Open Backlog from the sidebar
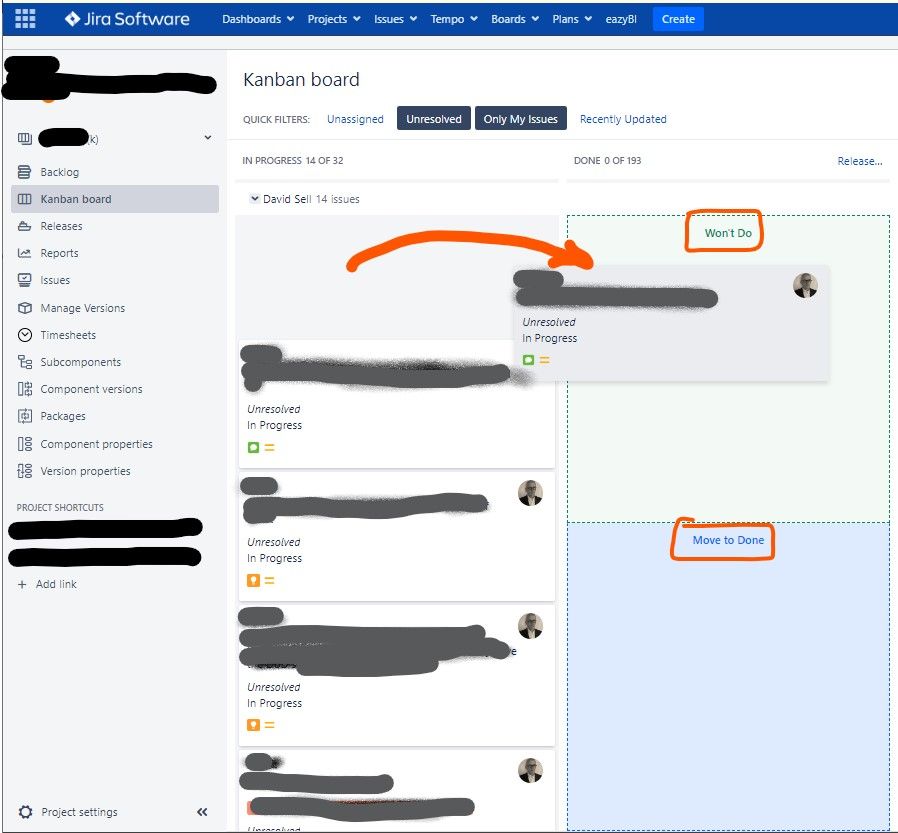The height and width of the screenshot is (833, 898). [x=60, y=172]
